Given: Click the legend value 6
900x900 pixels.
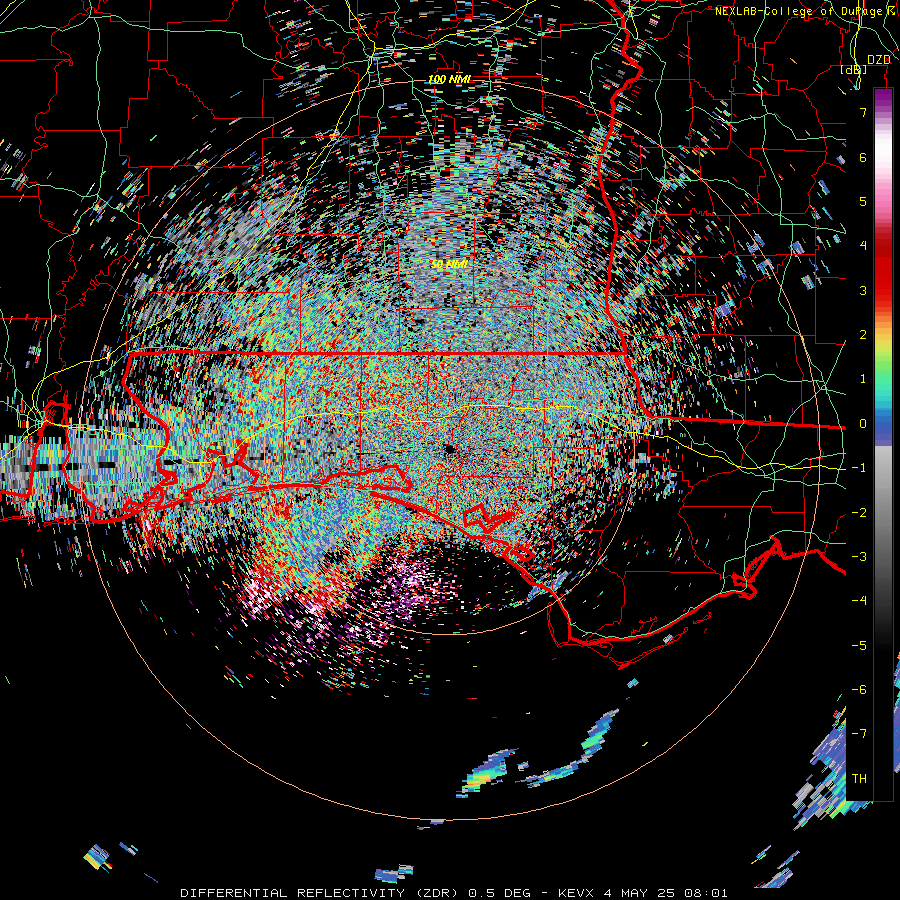Looking at the screenshot, I should click(863, 157).
